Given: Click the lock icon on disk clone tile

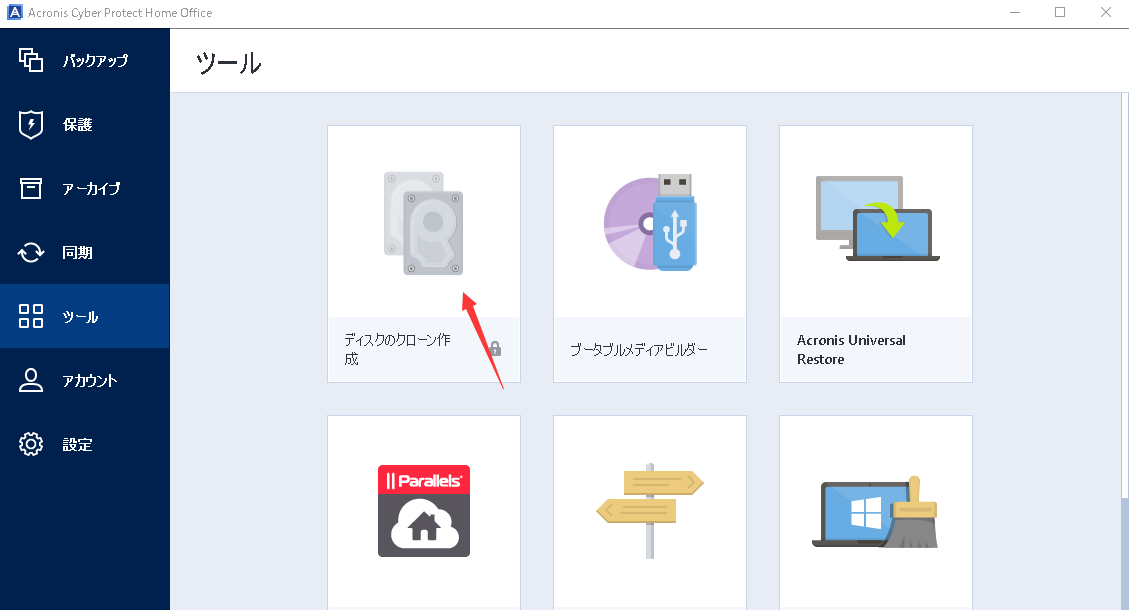Looking at the screenshot, I should [495, 349].
